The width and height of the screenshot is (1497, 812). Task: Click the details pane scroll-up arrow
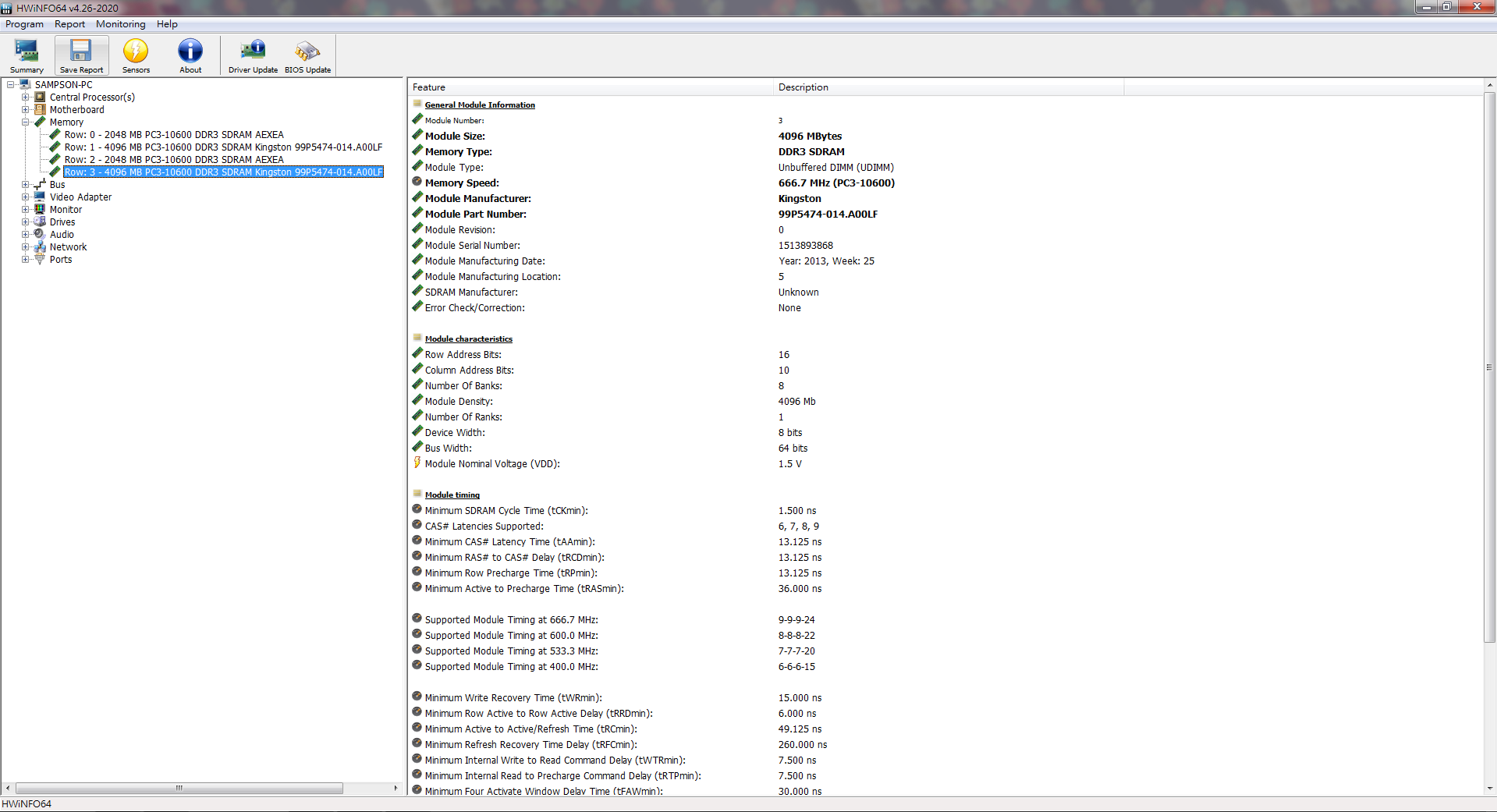1489,84
